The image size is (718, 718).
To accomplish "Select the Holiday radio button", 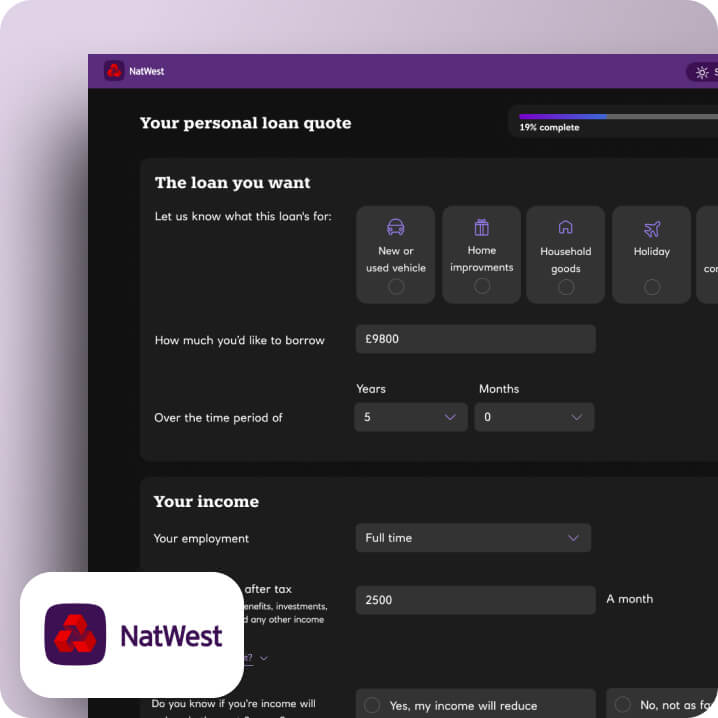I will [652, 287].
